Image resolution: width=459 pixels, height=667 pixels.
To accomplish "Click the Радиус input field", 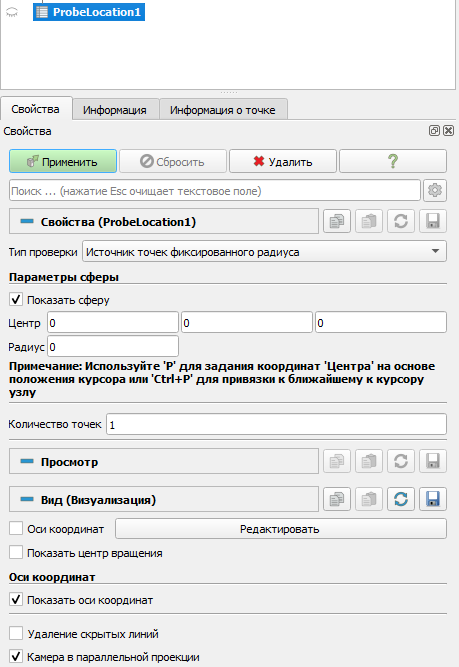I will 113,347.
